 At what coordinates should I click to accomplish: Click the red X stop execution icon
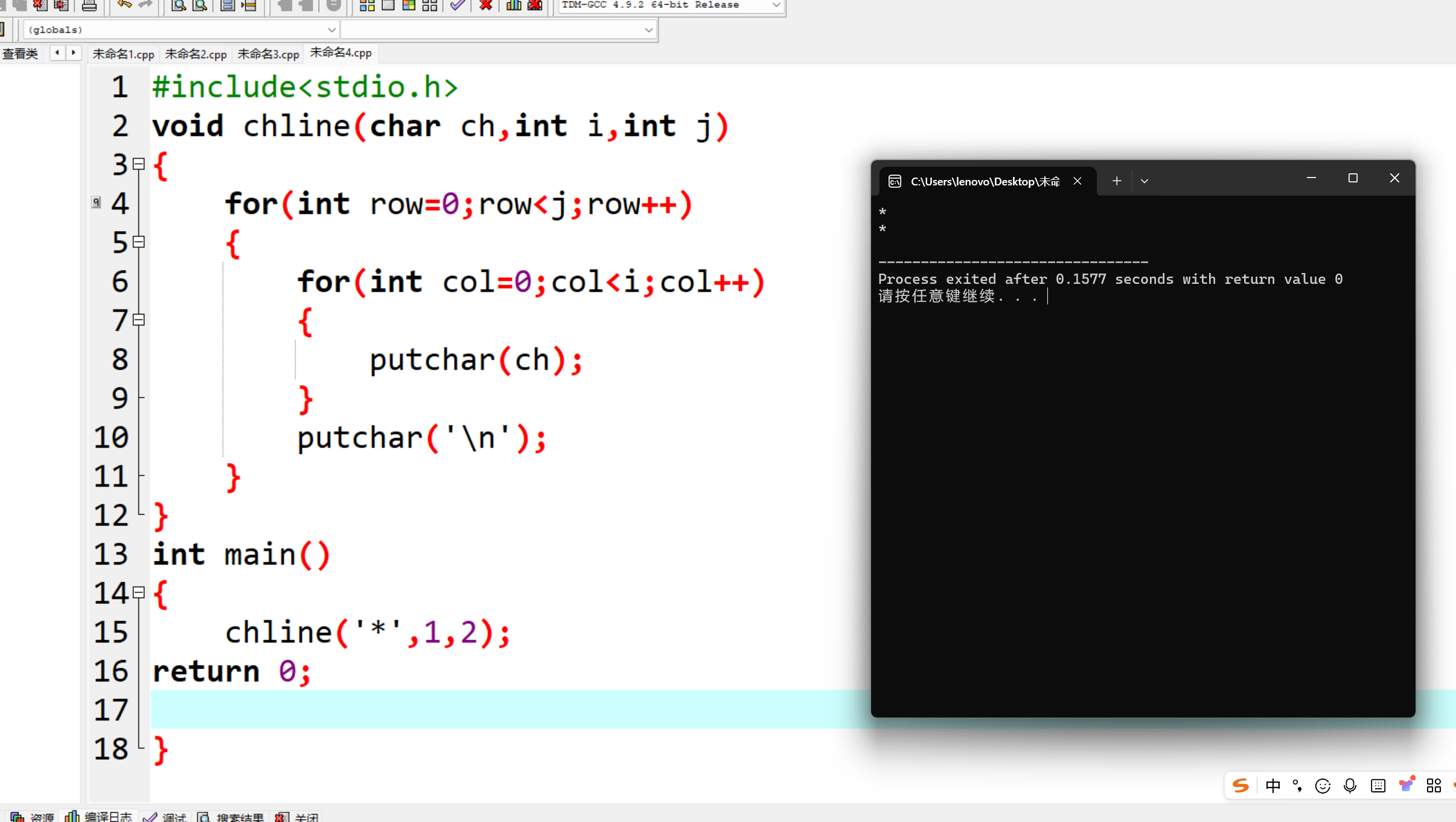tap(485, 5)
